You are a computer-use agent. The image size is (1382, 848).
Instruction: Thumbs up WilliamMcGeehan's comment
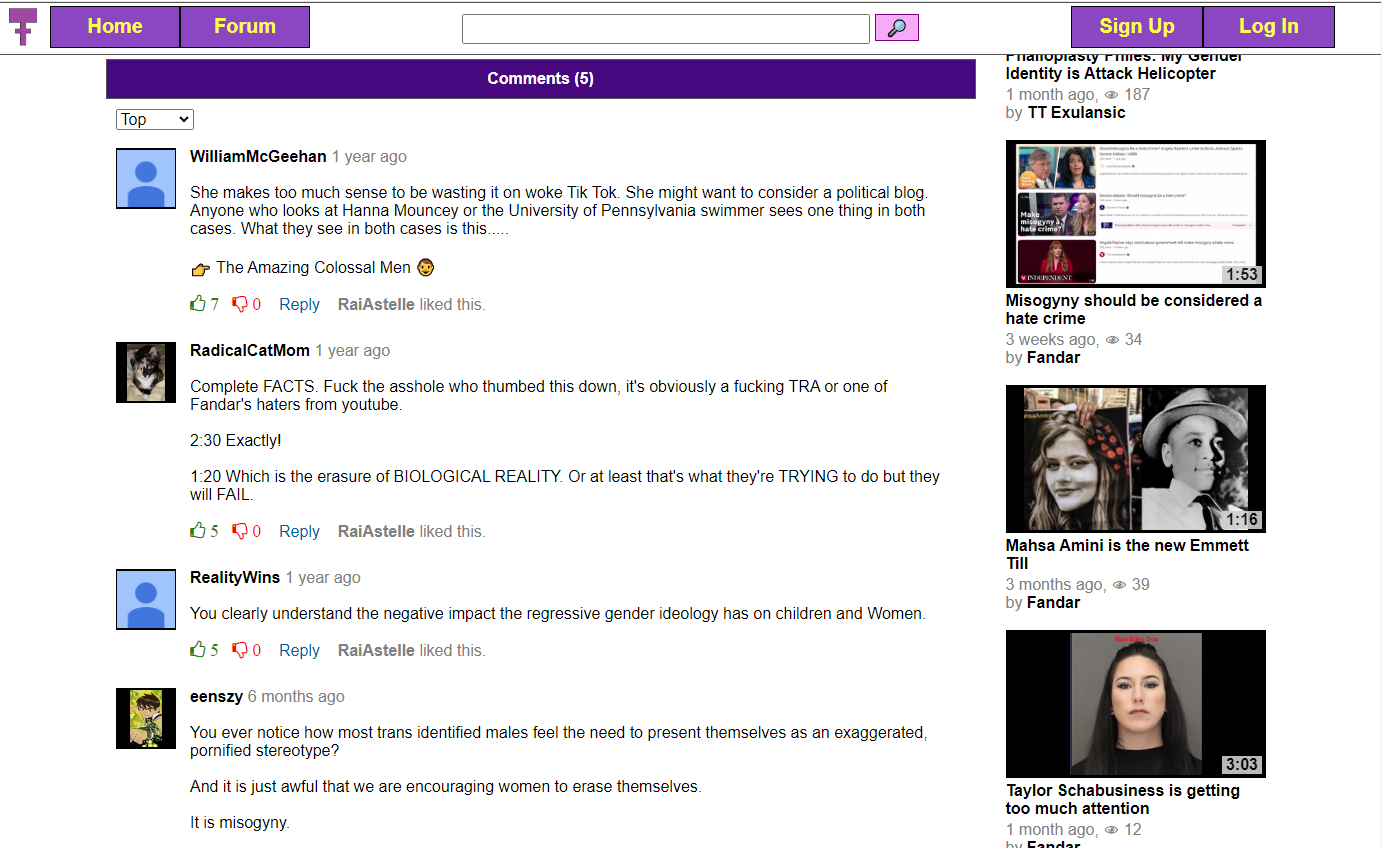coord(198,304)
